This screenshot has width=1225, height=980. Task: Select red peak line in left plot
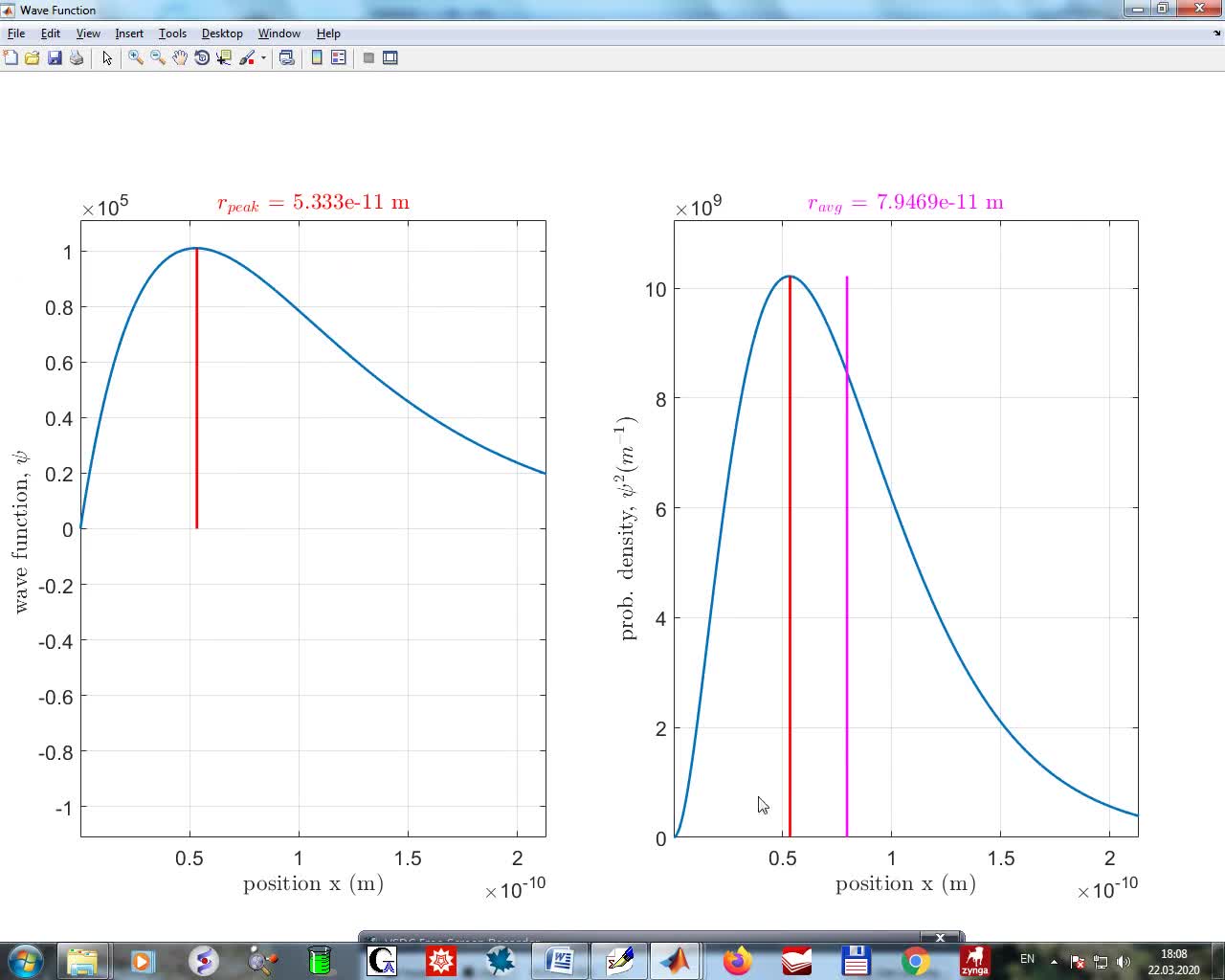[x=196, y=388]
